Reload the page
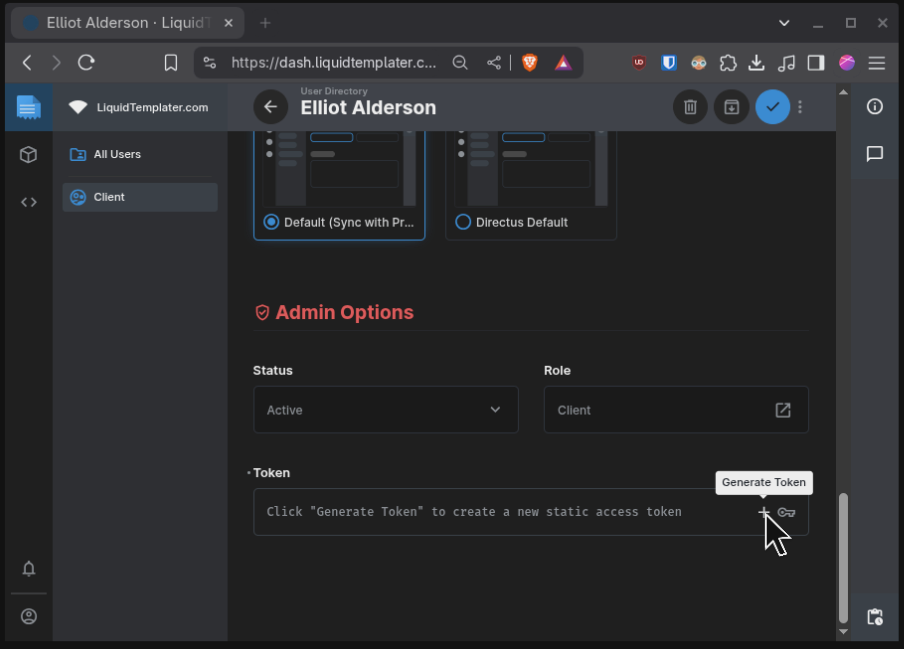This screenshot has height=649, width=904. pos(86,62)
